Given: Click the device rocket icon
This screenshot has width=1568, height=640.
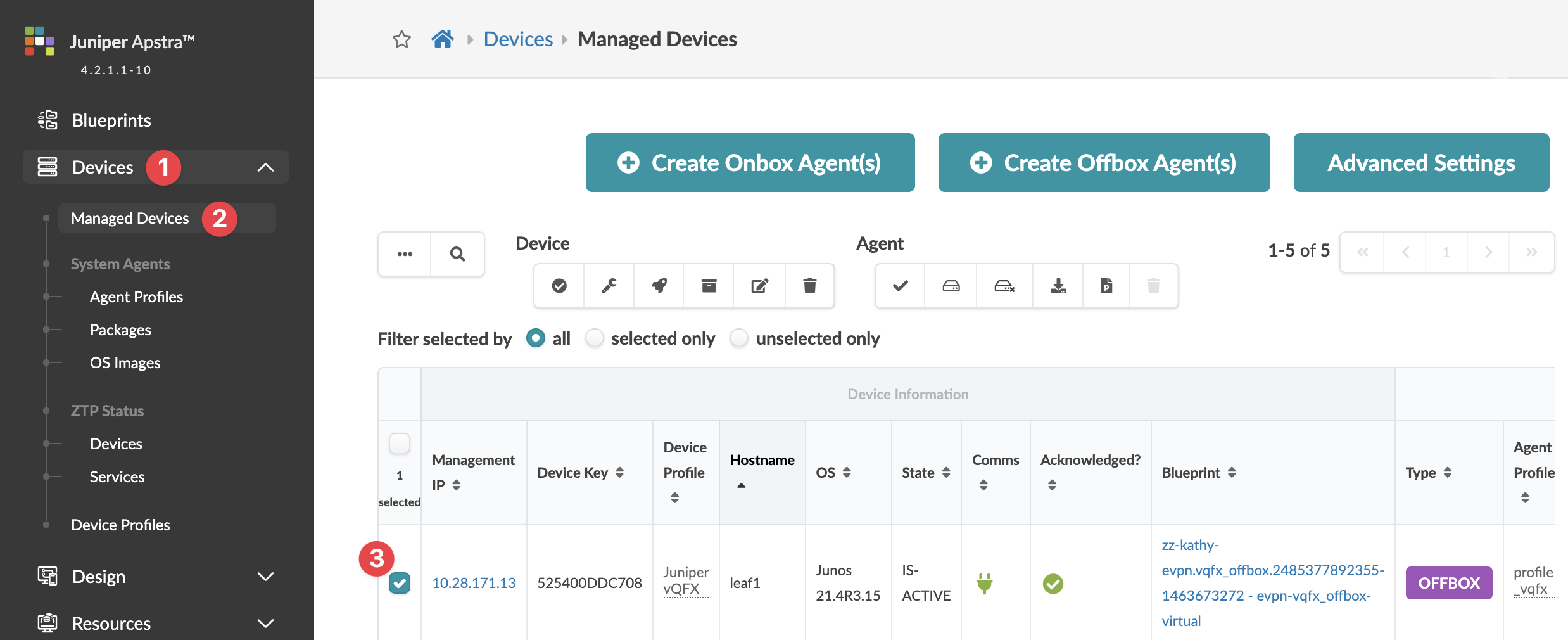Looking at the screenshot, I should pos(659,286).
